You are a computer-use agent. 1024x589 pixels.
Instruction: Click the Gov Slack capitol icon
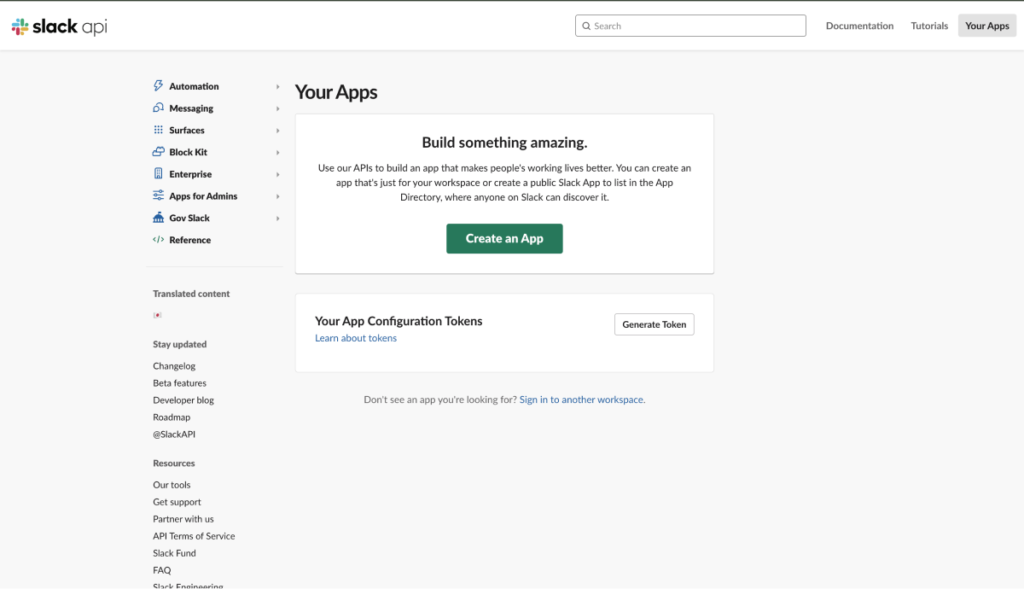point(158,218)
